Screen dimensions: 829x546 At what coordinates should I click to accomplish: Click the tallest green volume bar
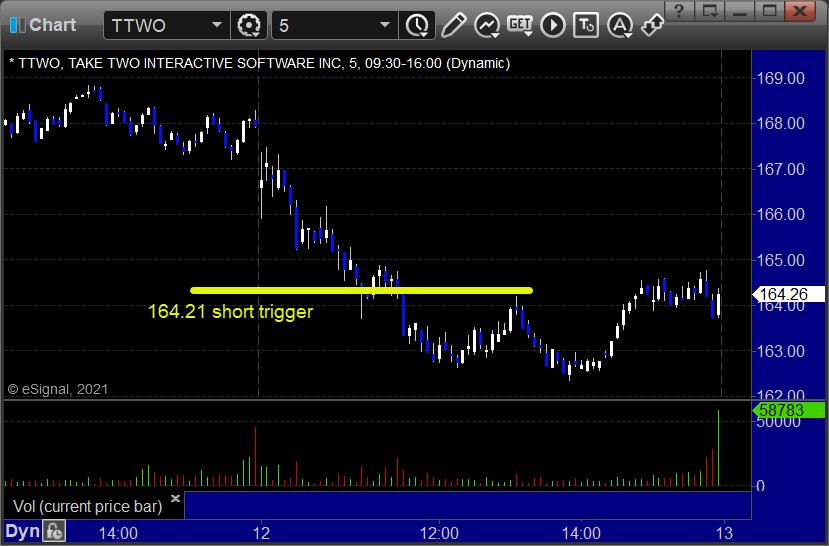[719, 448]
